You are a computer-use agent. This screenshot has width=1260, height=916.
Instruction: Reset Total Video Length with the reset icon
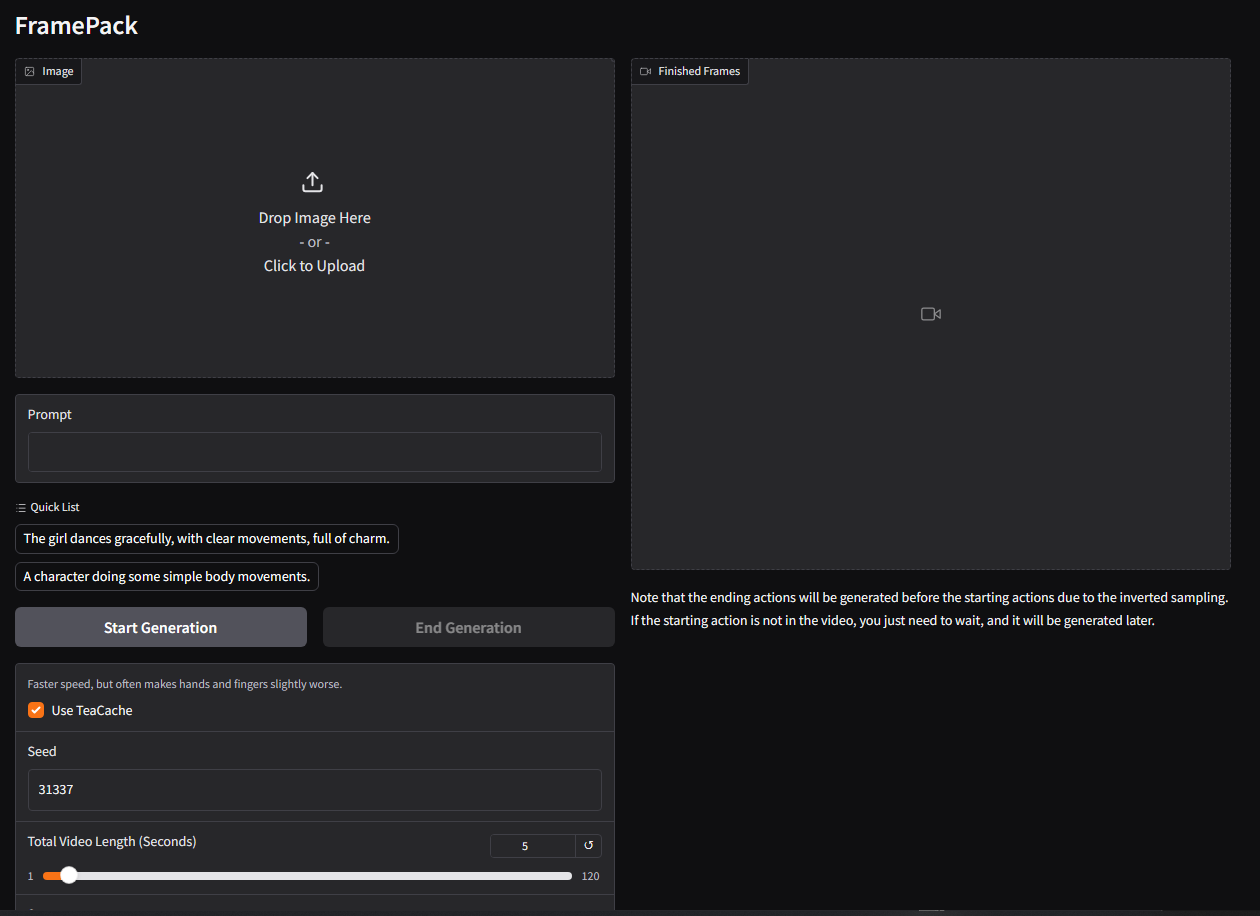589,846
